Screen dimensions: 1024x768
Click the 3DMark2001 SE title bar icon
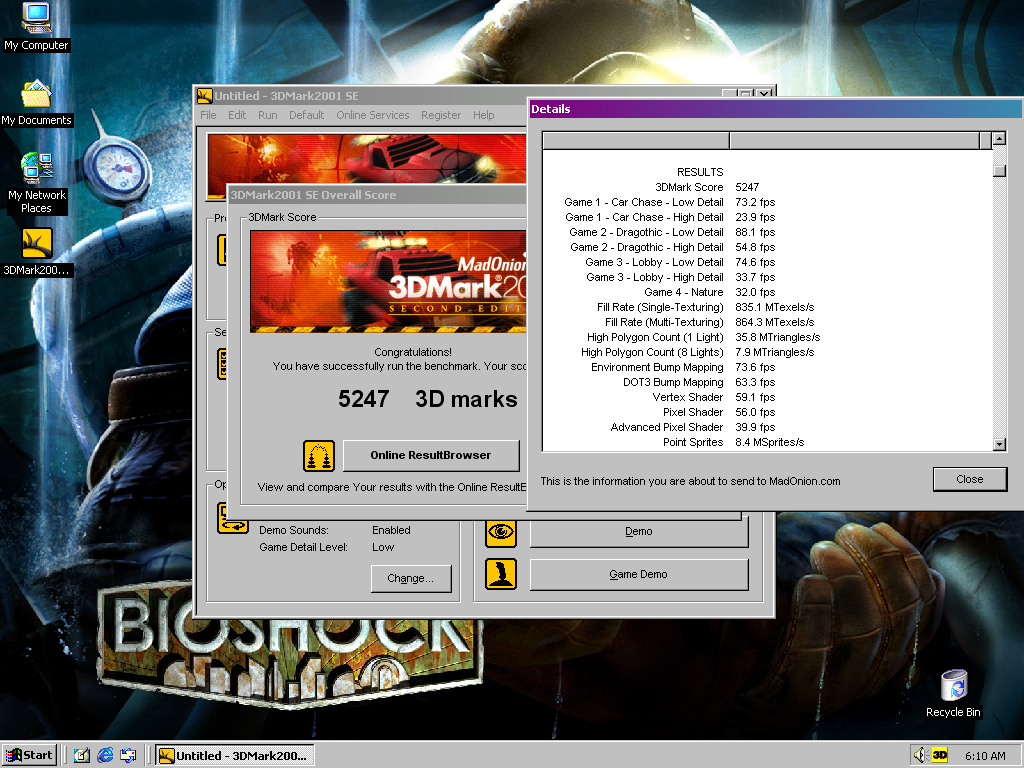[205, 96]
